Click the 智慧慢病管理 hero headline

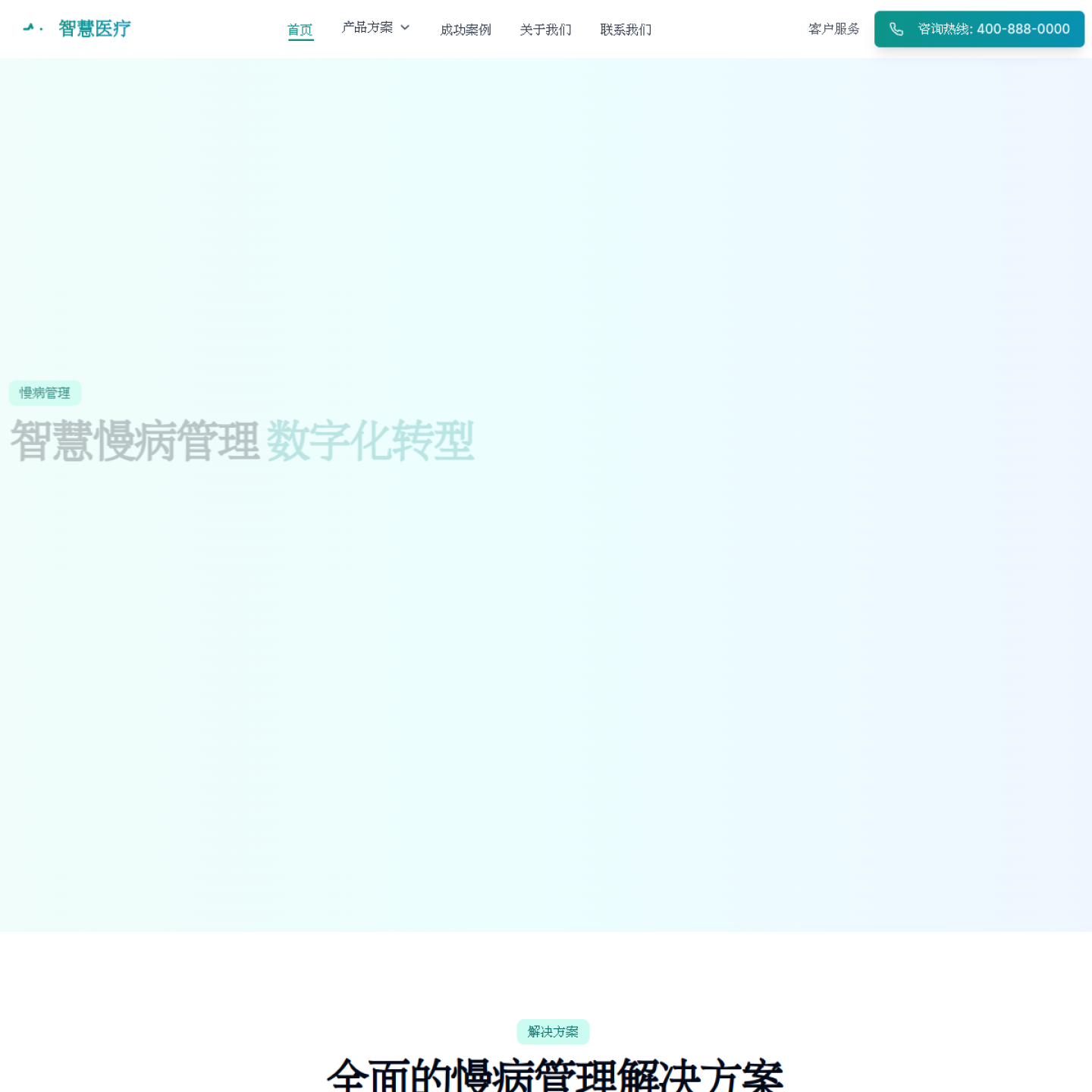point(135,441)
